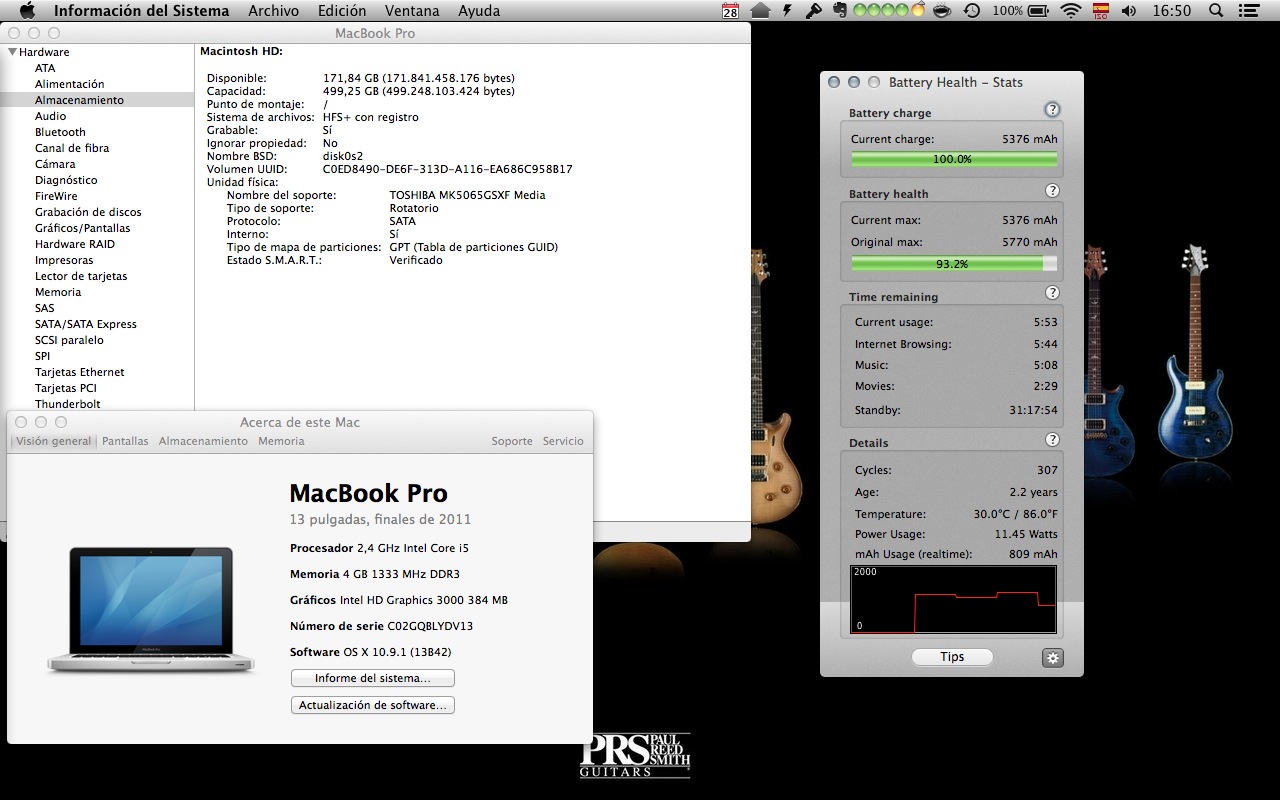This screenshot has height=800, width=1280.
Task: Select Alimentación in sidebar
Action: (x=69, y=84)
